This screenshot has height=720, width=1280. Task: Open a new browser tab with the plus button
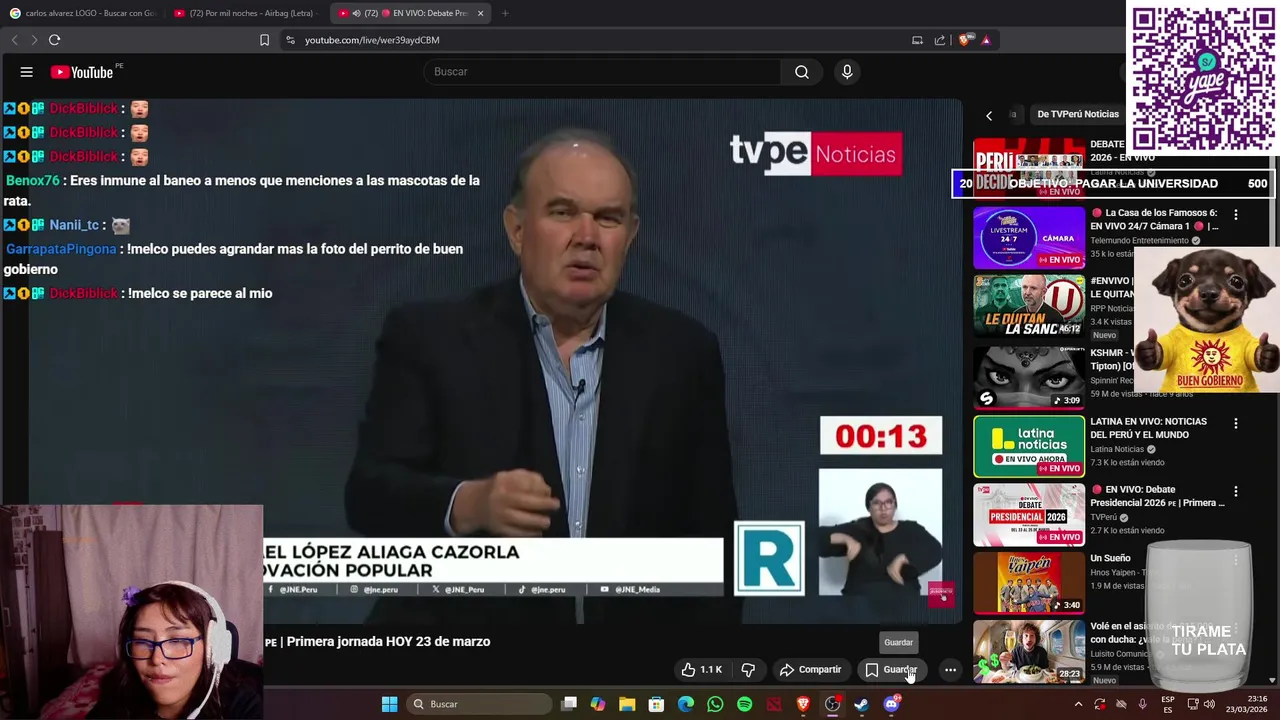point(505,13)
